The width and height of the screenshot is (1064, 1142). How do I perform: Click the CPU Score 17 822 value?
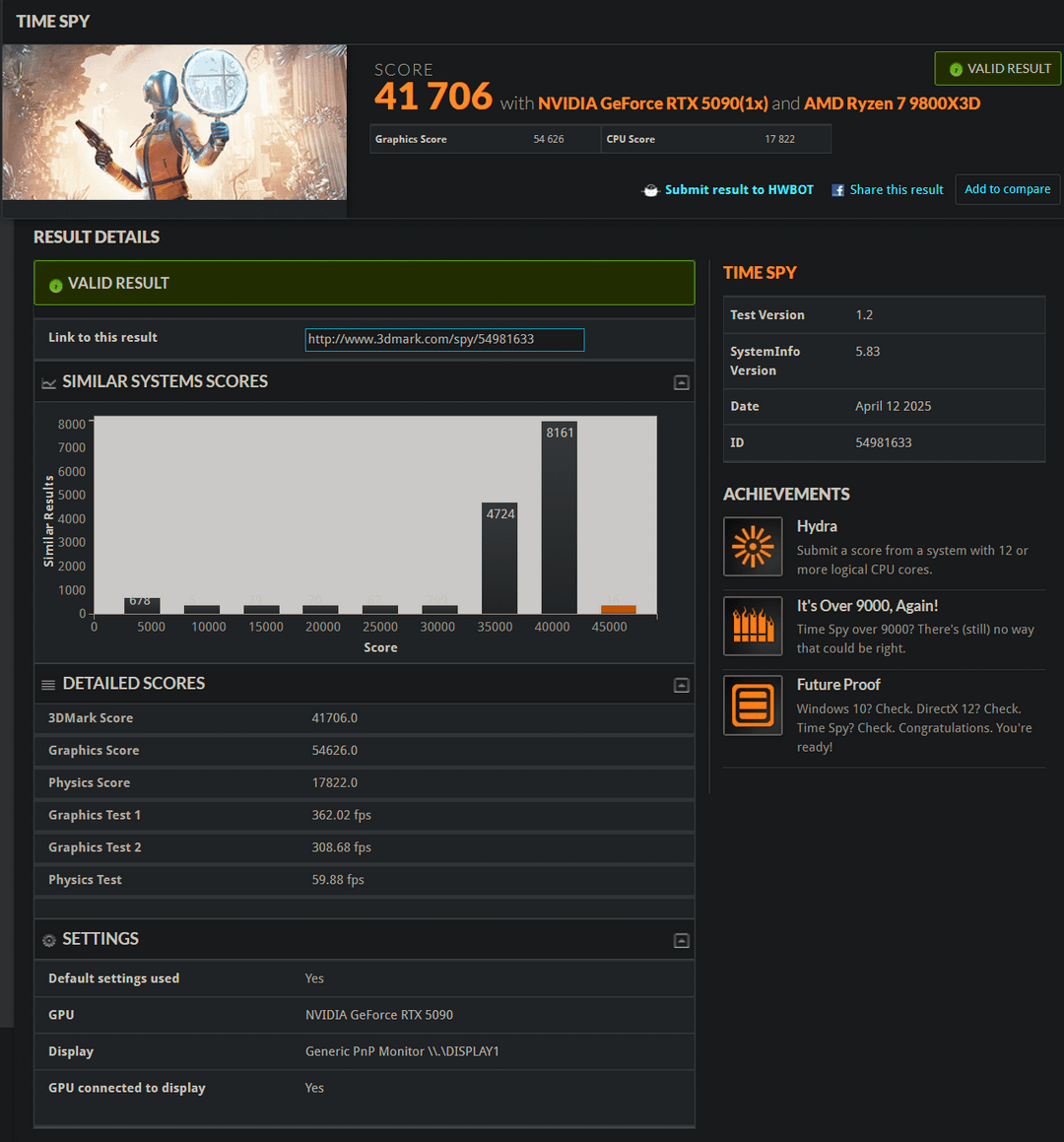click(779, 139)
